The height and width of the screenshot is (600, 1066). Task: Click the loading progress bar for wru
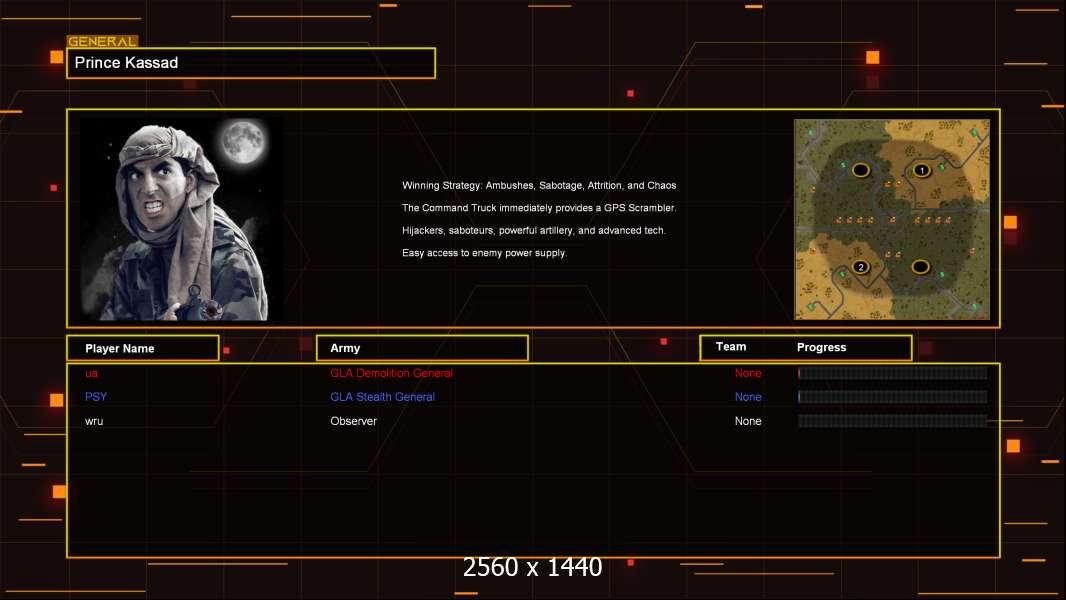point(893,421)
